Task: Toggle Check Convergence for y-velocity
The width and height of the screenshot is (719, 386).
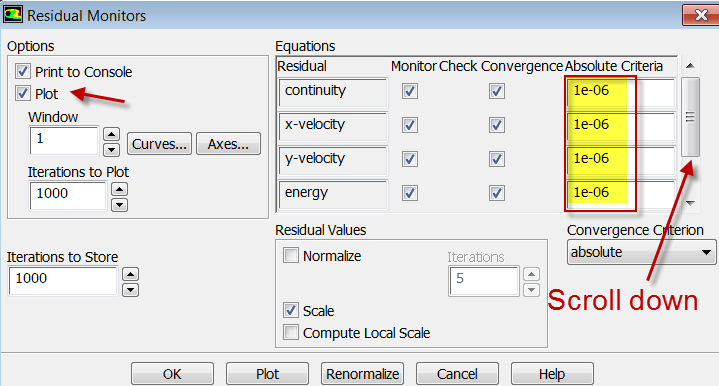Action: pos(497,159)
